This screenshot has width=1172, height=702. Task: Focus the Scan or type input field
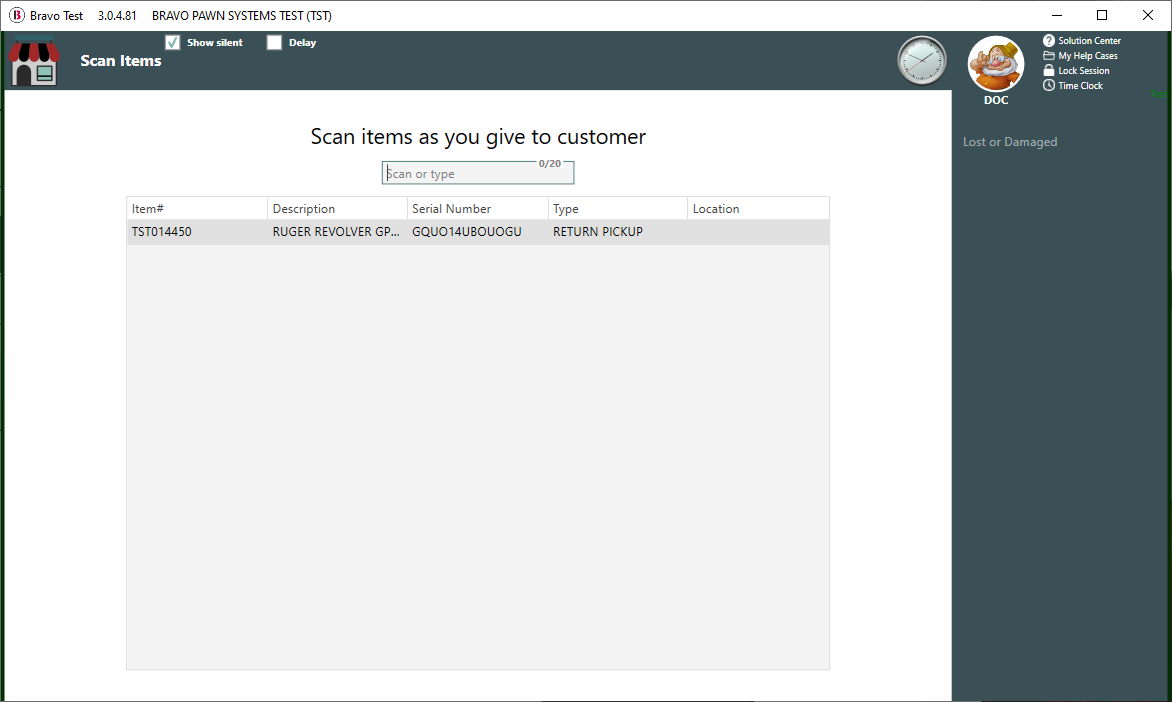tap(478, 173)
